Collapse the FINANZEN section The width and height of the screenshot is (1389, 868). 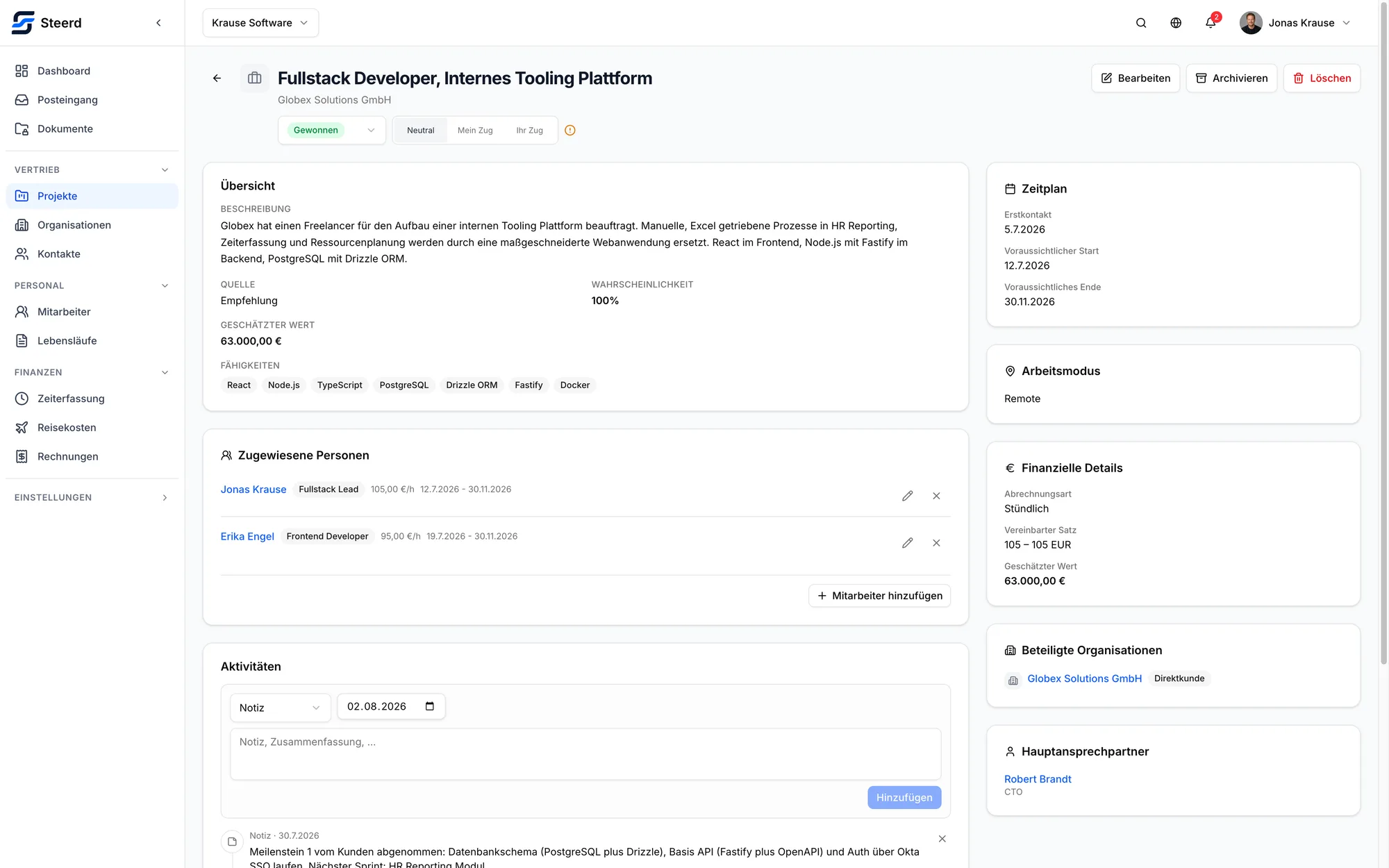[165, 373]
